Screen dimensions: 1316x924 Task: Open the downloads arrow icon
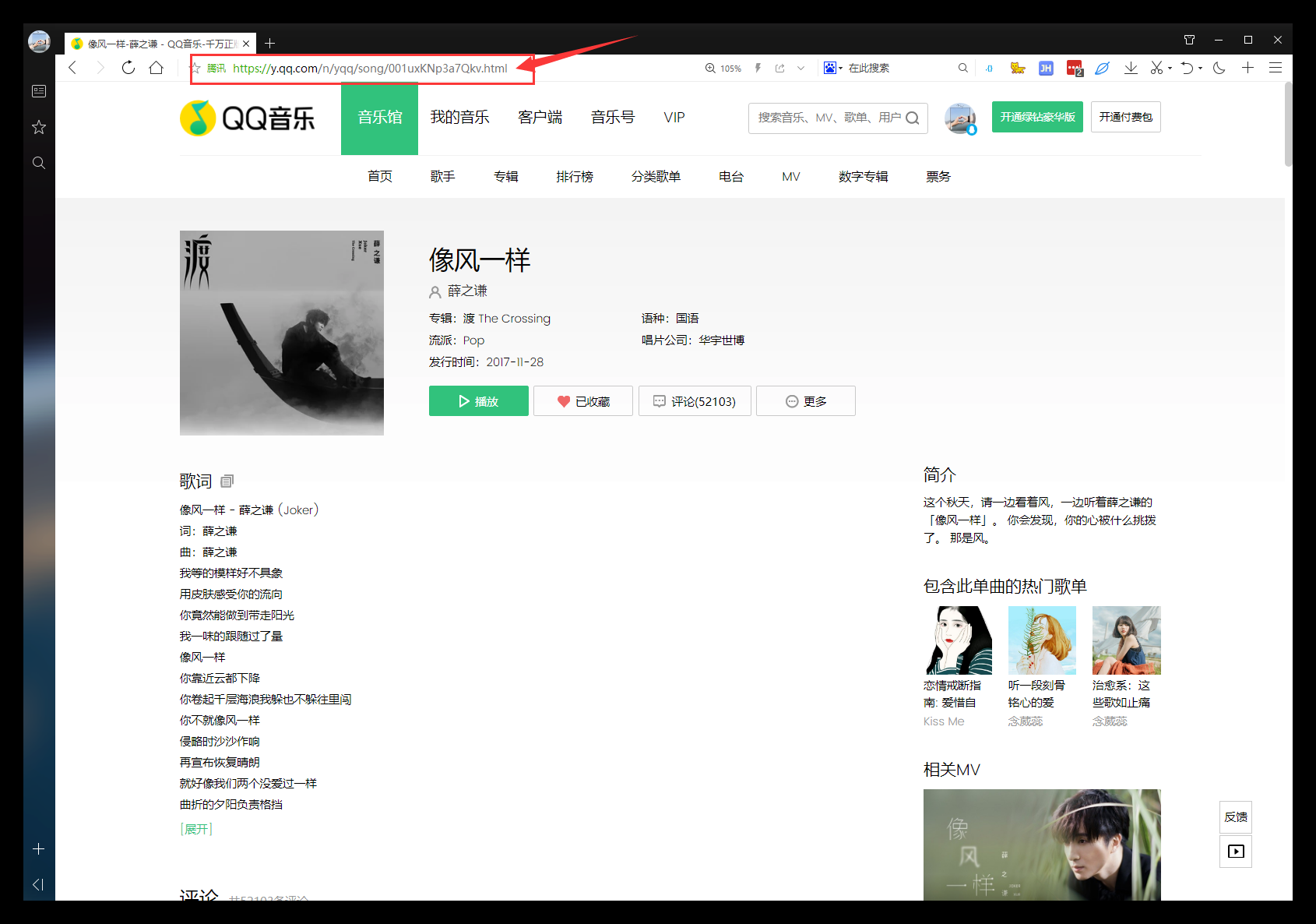pos(1131,68)
